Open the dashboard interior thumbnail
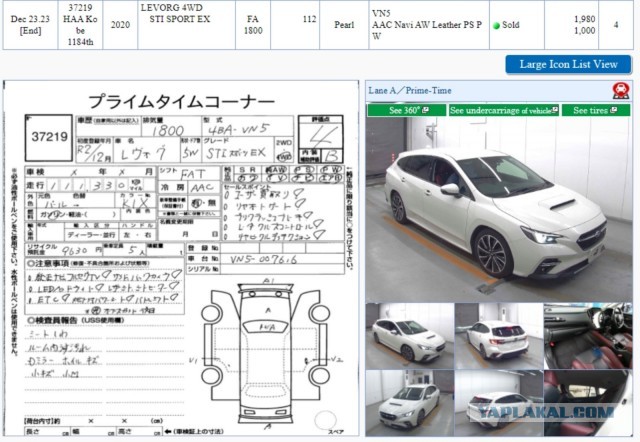640x442 pixels. tap(588, 336)
